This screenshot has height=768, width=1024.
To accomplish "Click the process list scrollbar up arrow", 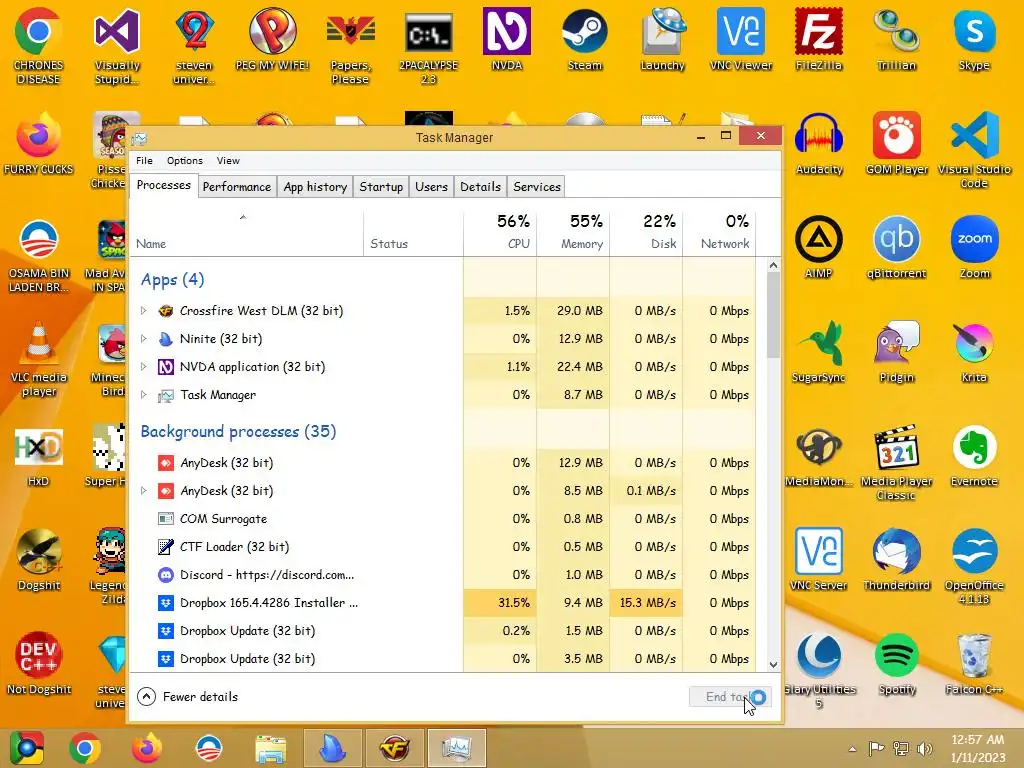I will pyautogui.click(x=773, y=265).
